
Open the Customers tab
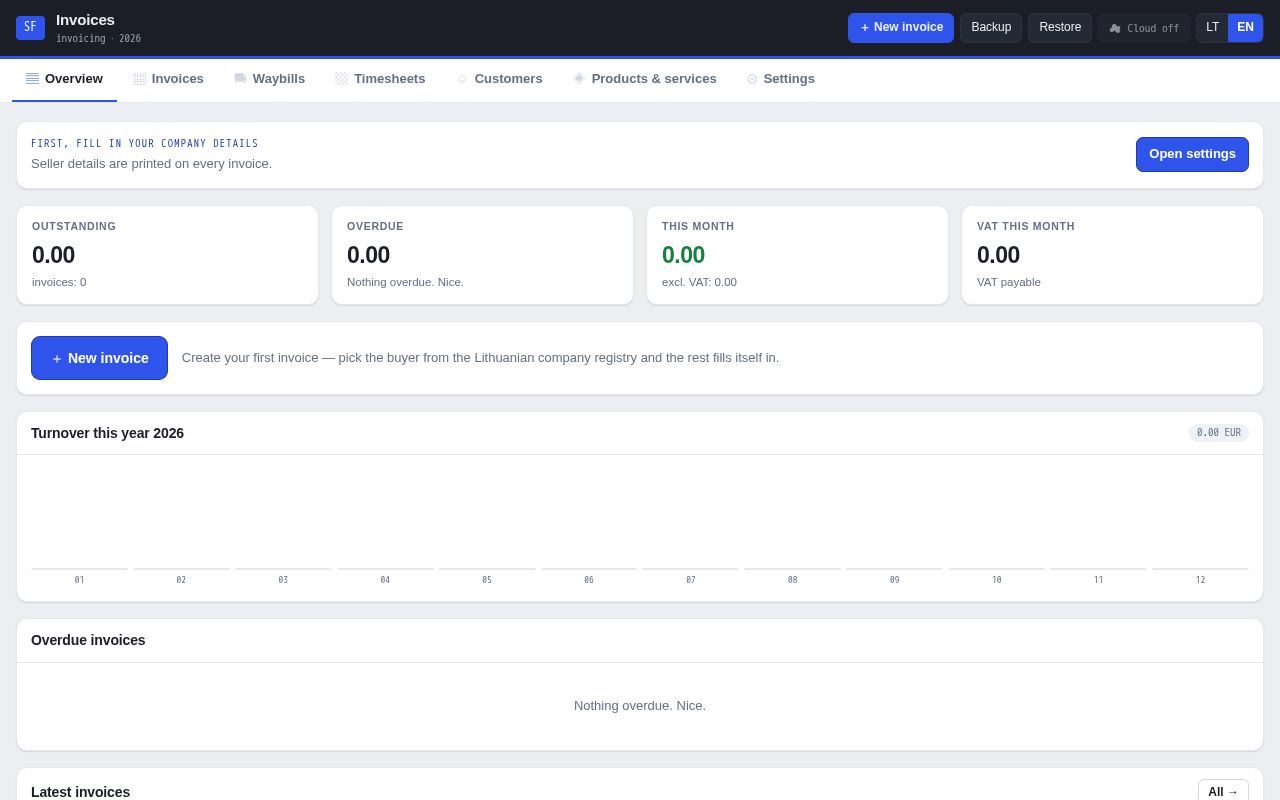coord(499,79)
